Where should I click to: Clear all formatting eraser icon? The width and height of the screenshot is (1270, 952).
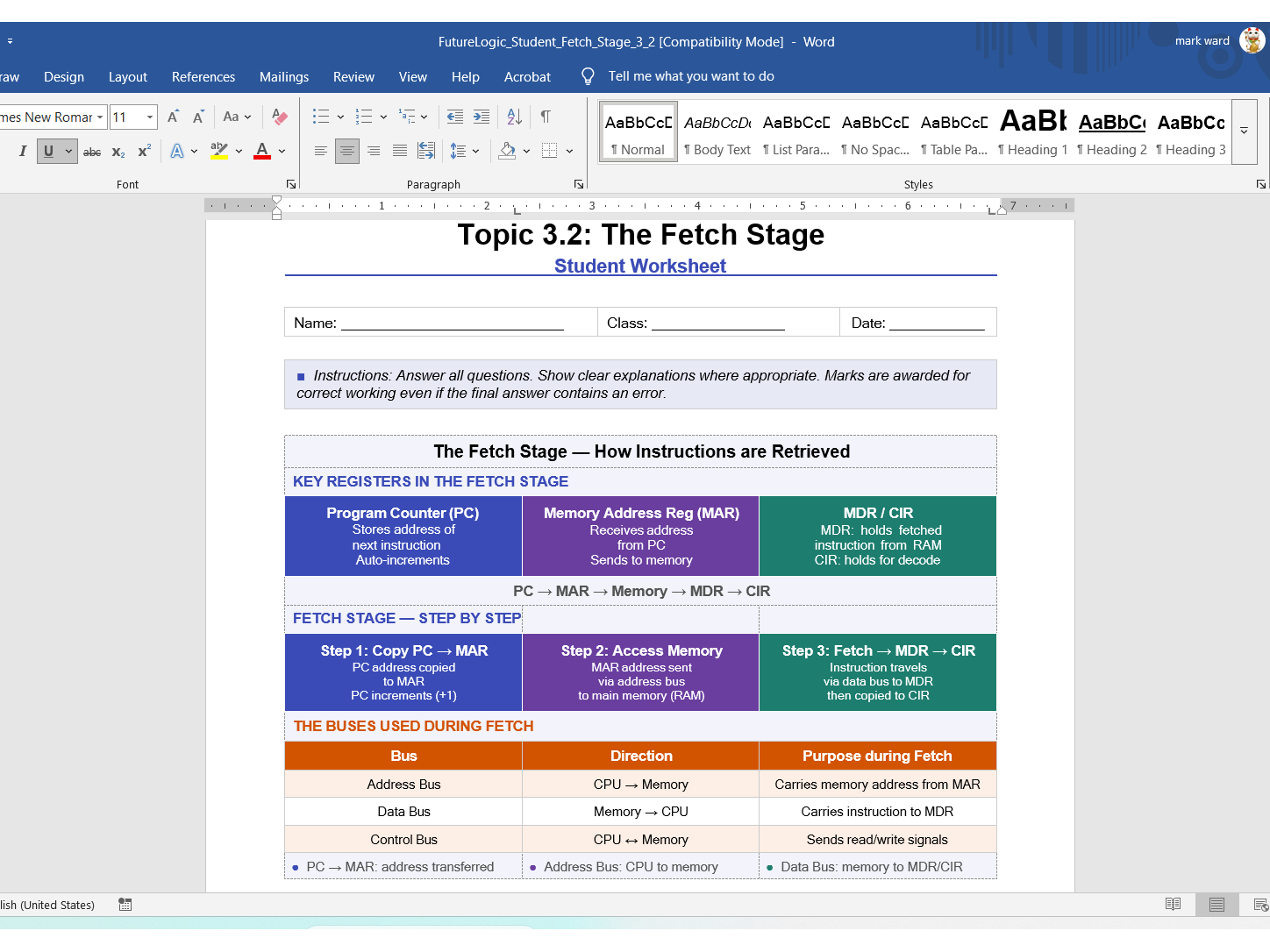tap(280, 117)
